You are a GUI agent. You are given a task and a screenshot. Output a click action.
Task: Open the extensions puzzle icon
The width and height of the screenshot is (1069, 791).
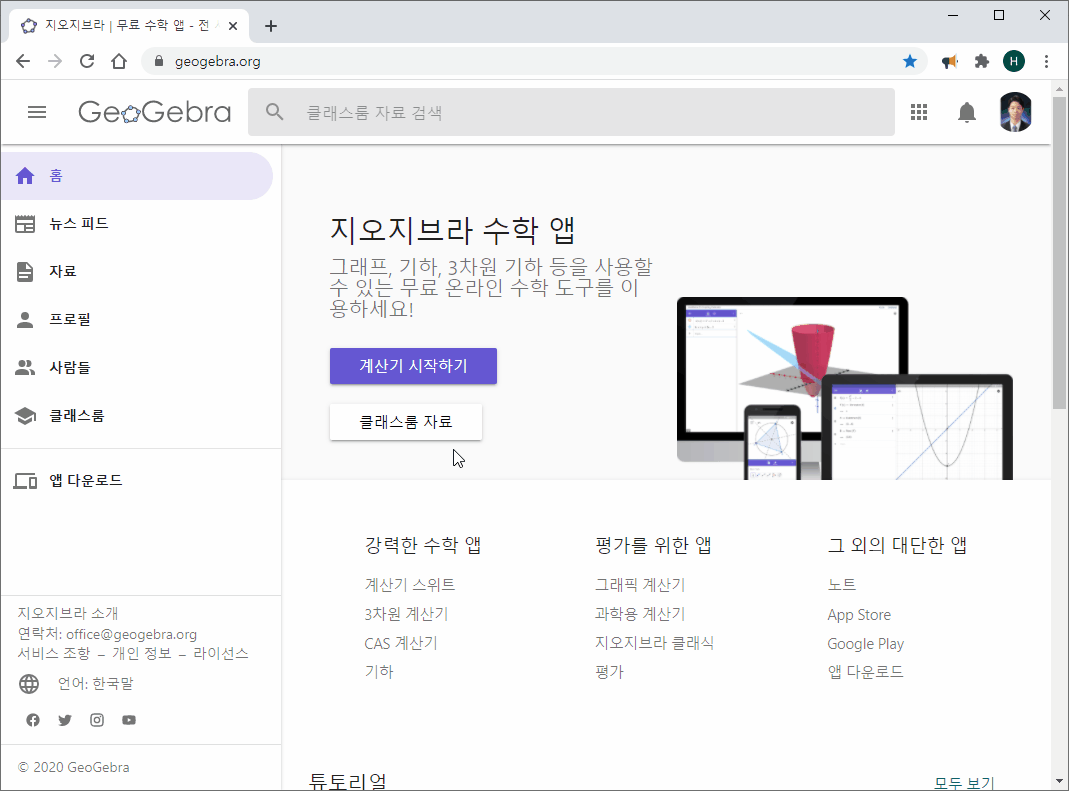click(982, 61)
